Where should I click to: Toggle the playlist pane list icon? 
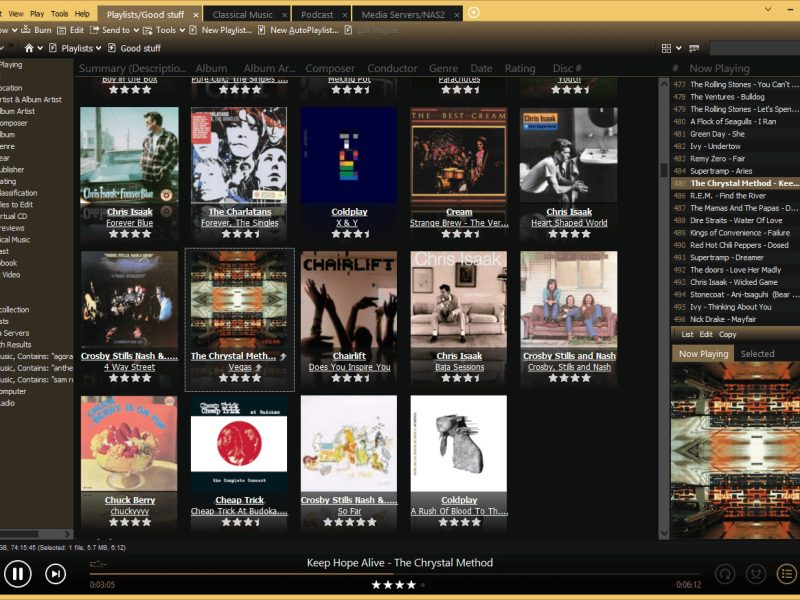[787, 574]
